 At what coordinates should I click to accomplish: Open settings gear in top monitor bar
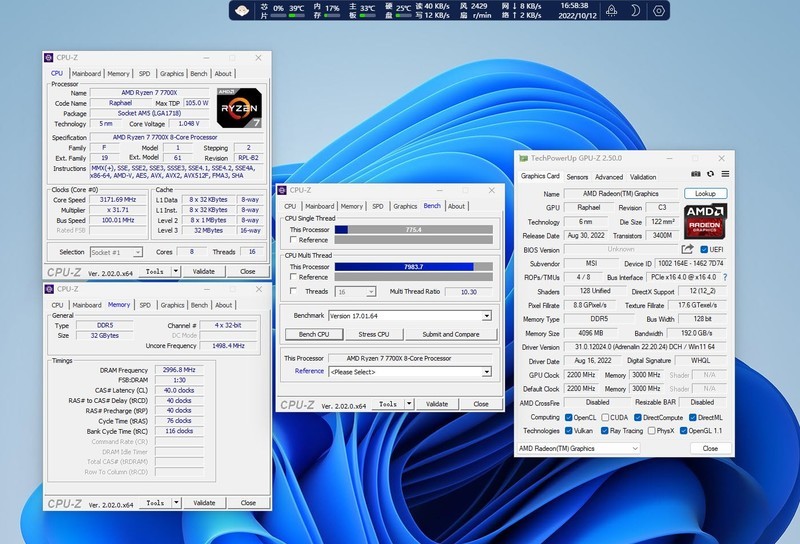pos(659,11)
